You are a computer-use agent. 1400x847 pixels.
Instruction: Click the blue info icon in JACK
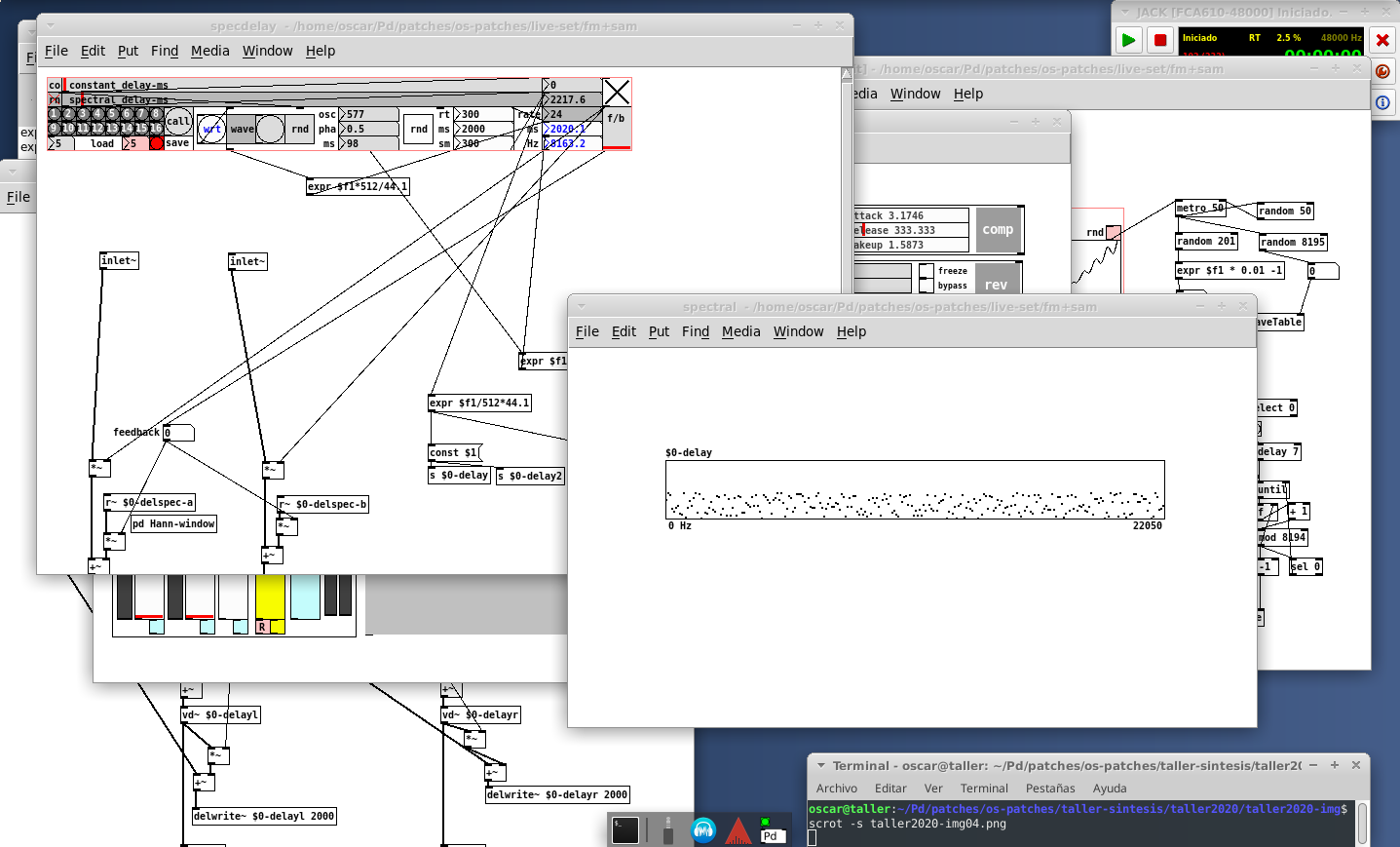click(1382, 102)
